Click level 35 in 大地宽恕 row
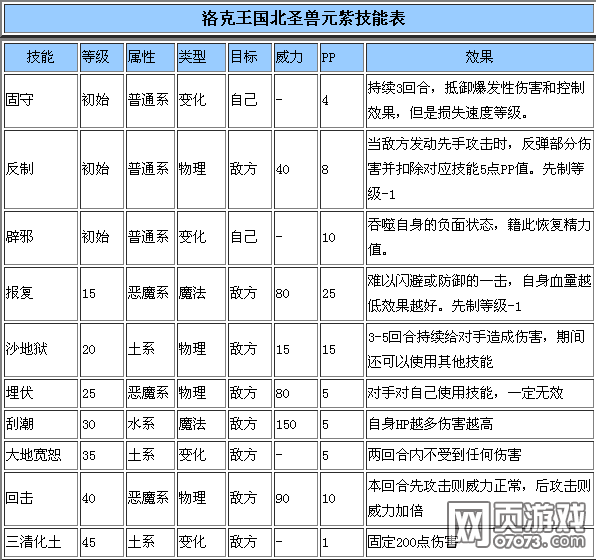 pyautogui.click(x=89, y=456)
